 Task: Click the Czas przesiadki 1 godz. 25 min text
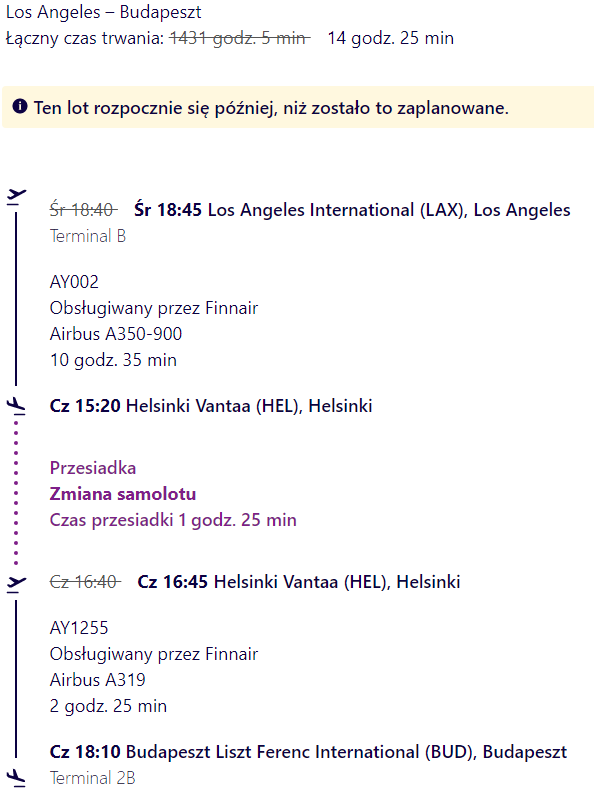[173, 520]
